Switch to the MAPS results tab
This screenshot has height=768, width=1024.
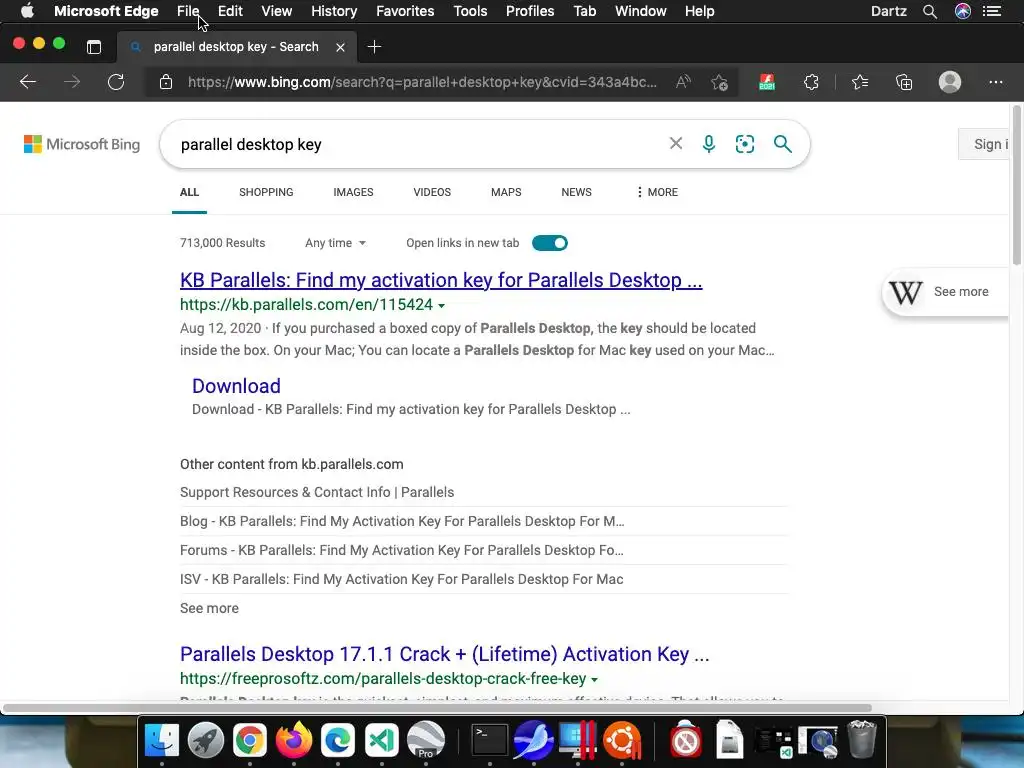pos(506,192)
